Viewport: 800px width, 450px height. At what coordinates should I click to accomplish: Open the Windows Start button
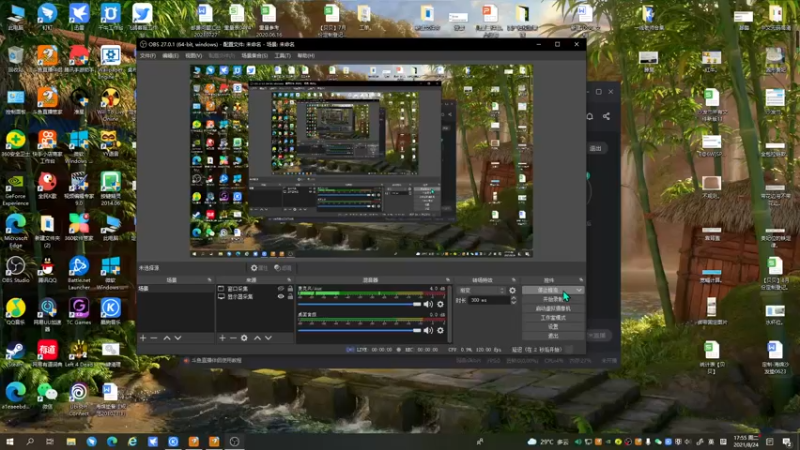(9, 441)
